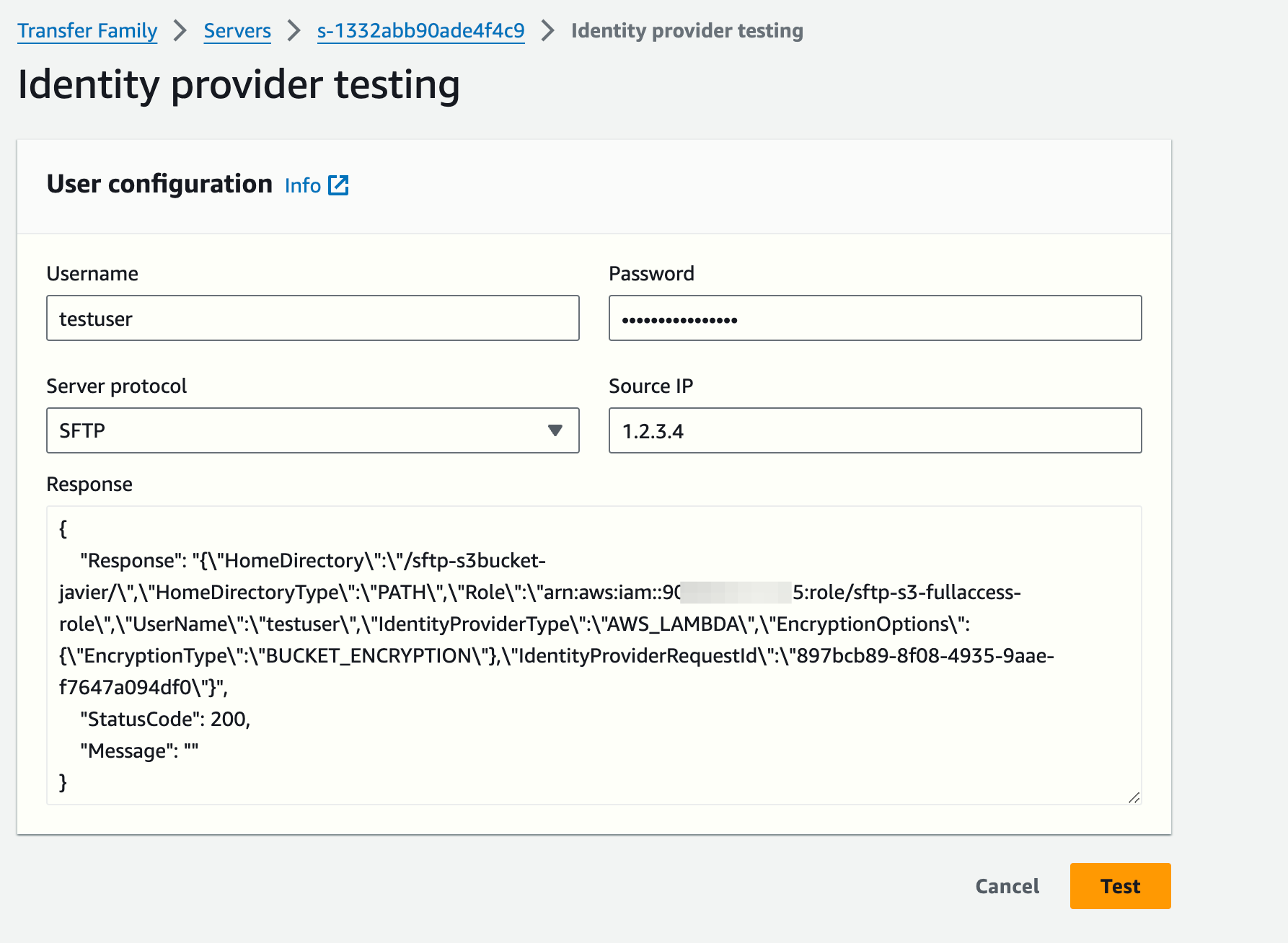Image resolution: width=1288 pixels, height=943 pixels.
Task: Open server s-1332abb90ade4f4c9 details
Action: coord(420,31)
